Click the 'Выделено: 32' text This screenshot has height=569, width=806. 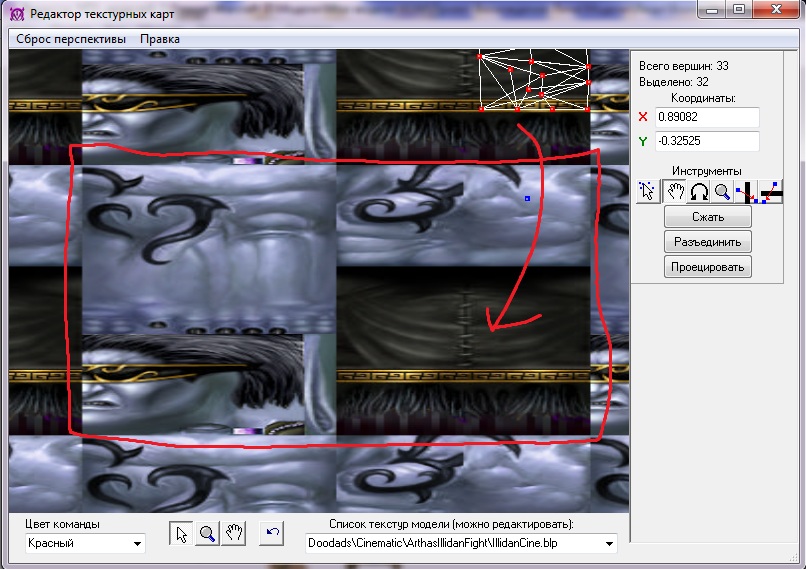(674, 82)
